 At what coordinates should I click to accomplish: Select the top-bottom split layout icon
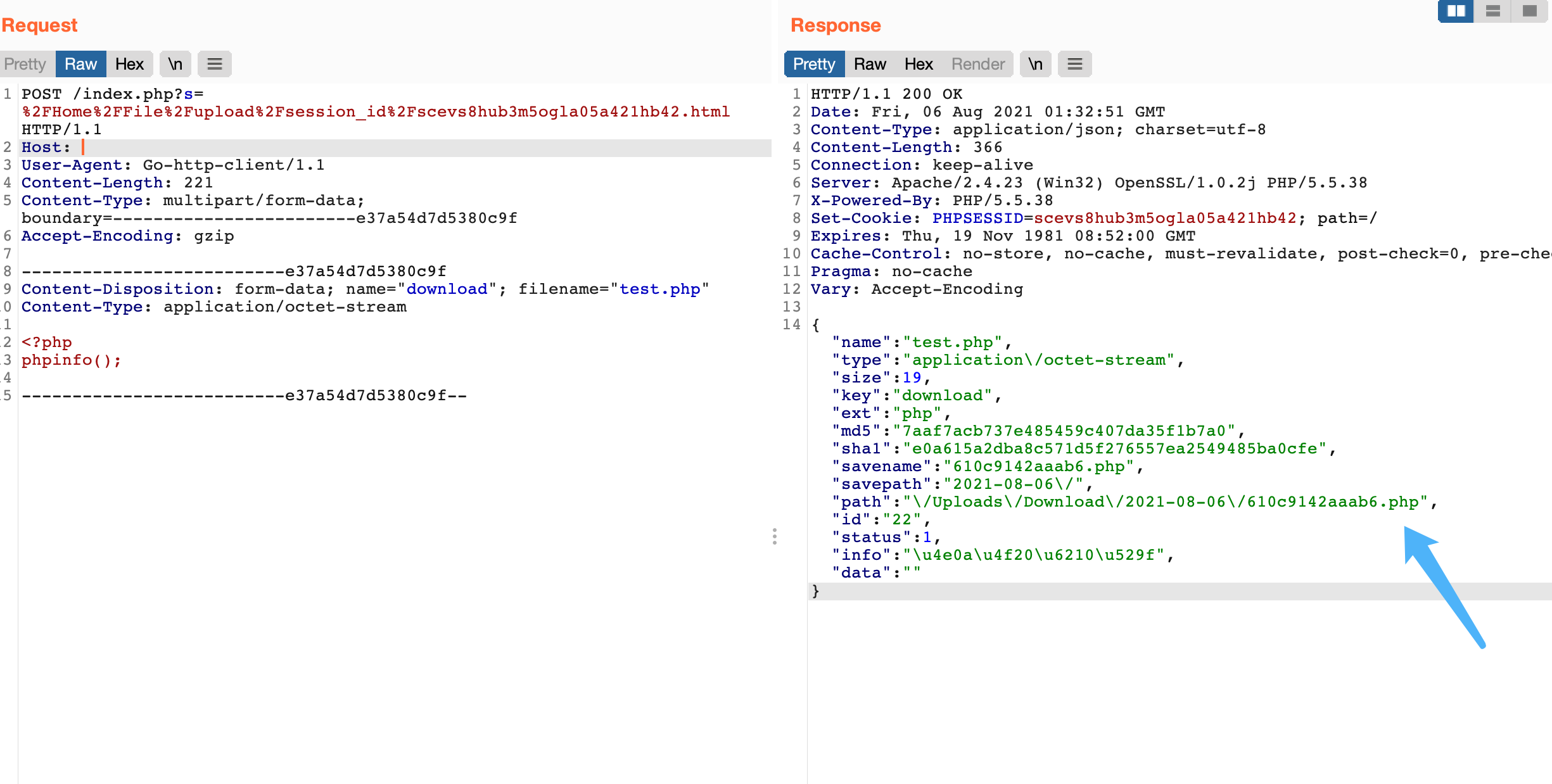click(1493, 11)
